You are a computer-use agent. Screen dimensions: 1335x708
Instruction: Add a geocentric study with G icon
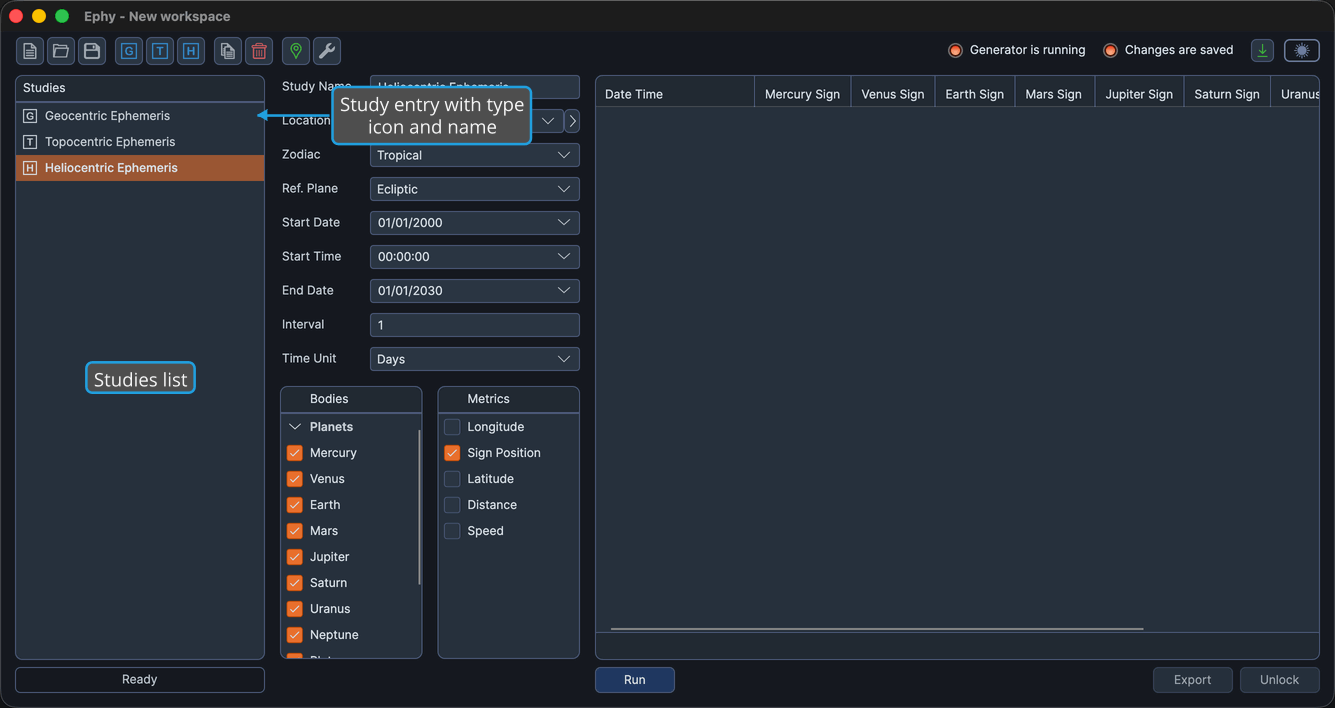pyautogui.click(x=129, y=51)
